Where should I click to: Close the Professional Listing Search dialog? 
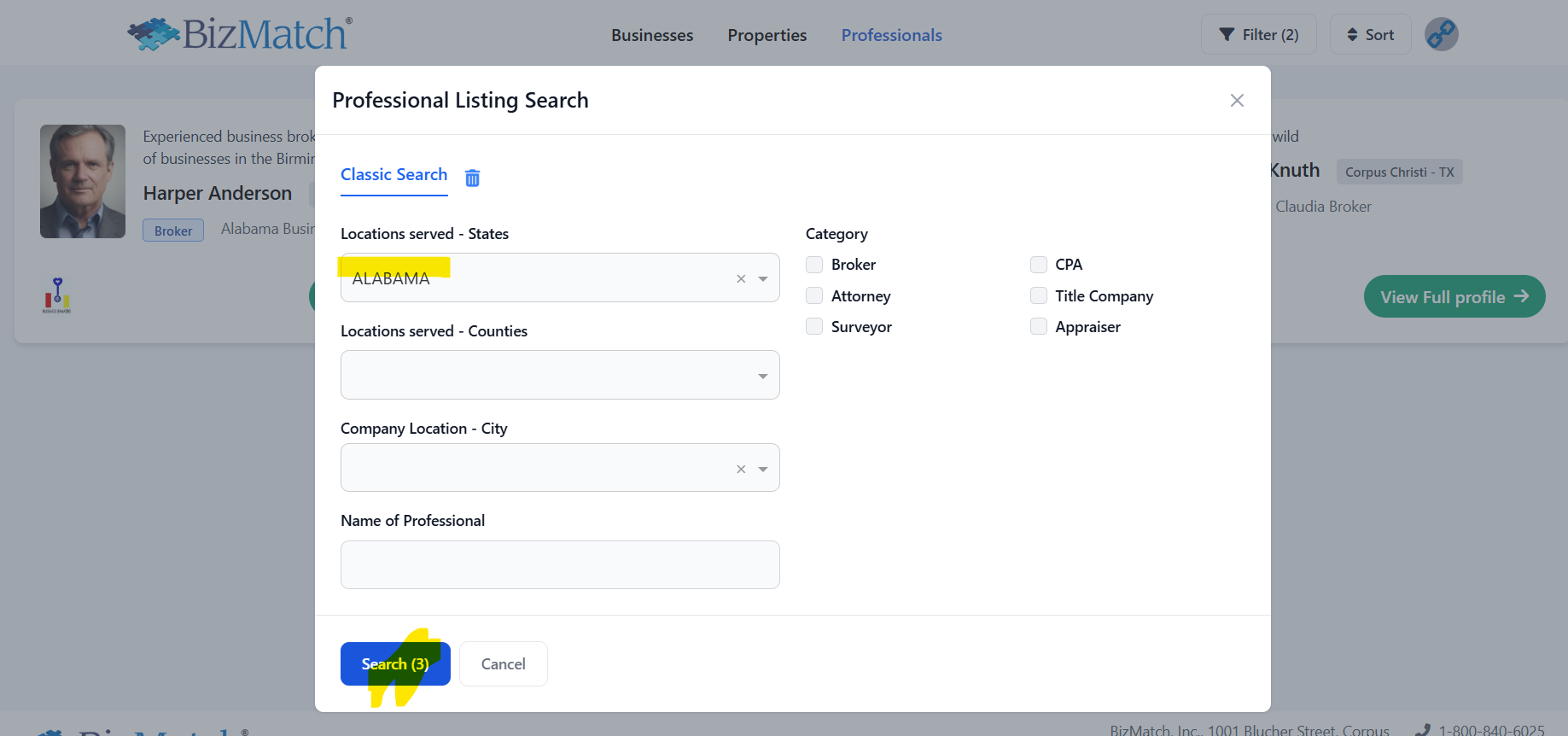[x=1236, y=101]
